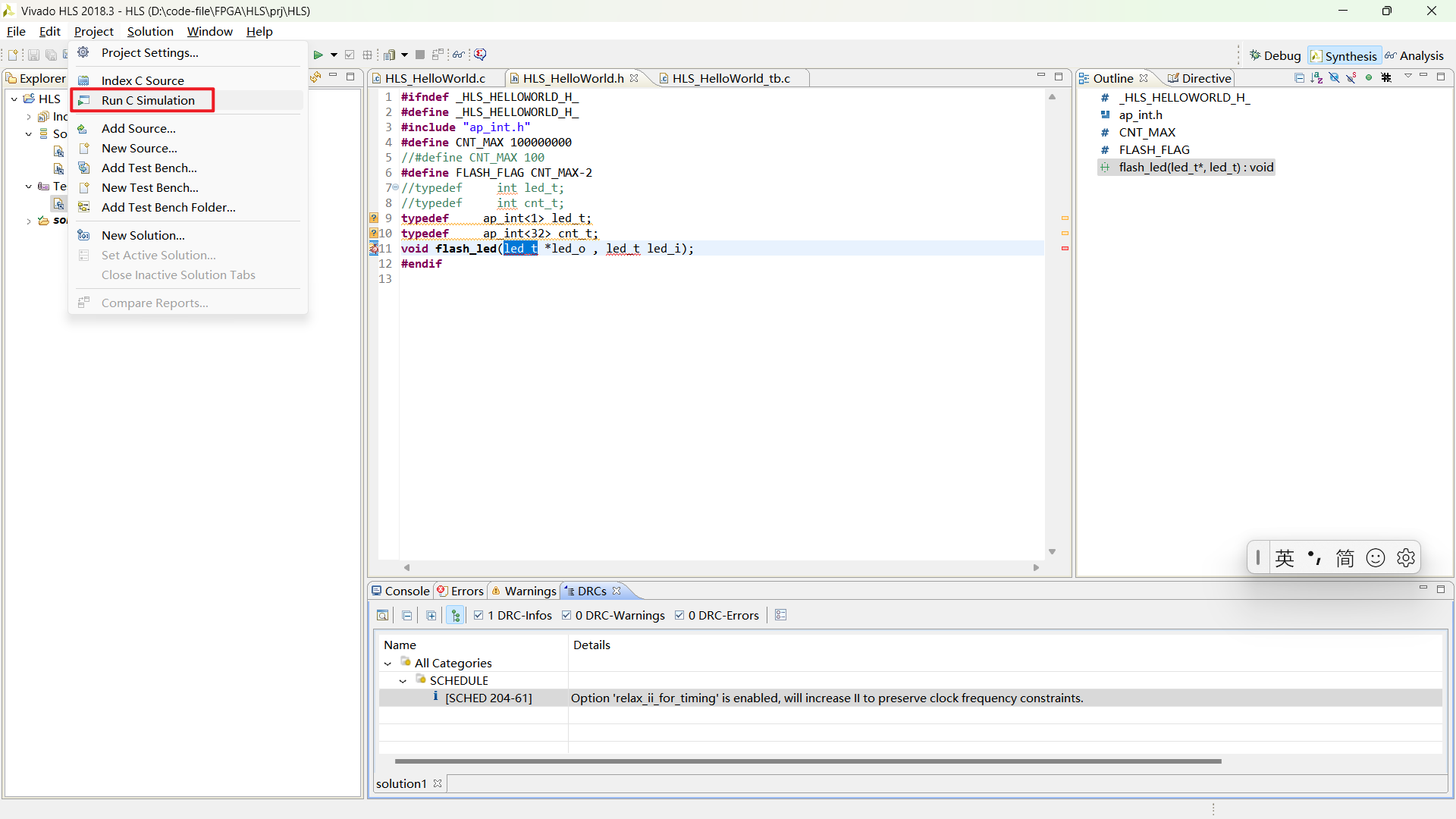Collapse the Test Bench tree node
Image resolution: width=1456 pixels, height=819 pixels.
point(29,186)
